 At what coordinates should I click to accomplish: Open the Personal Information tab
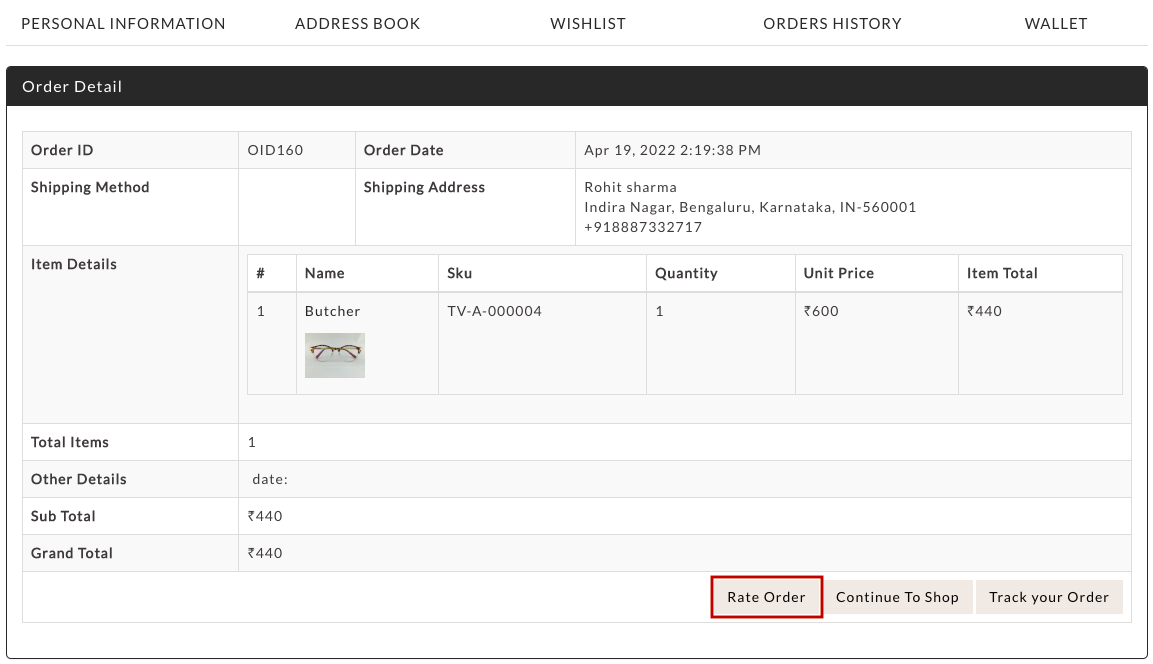(123, 23)
